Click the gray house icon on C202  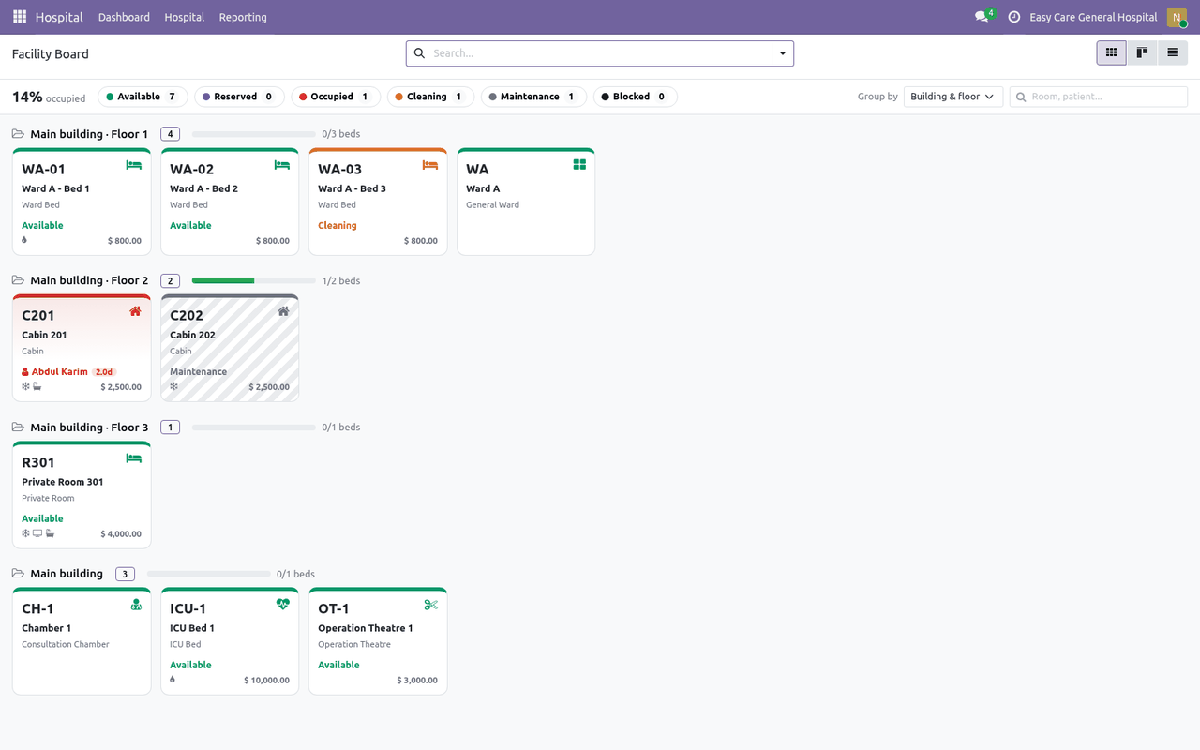click(x=283, y=312)
